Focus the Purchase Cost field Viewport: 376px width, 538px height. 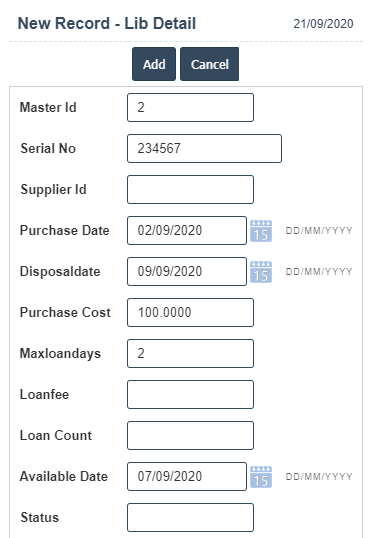(x=190, y=313)
